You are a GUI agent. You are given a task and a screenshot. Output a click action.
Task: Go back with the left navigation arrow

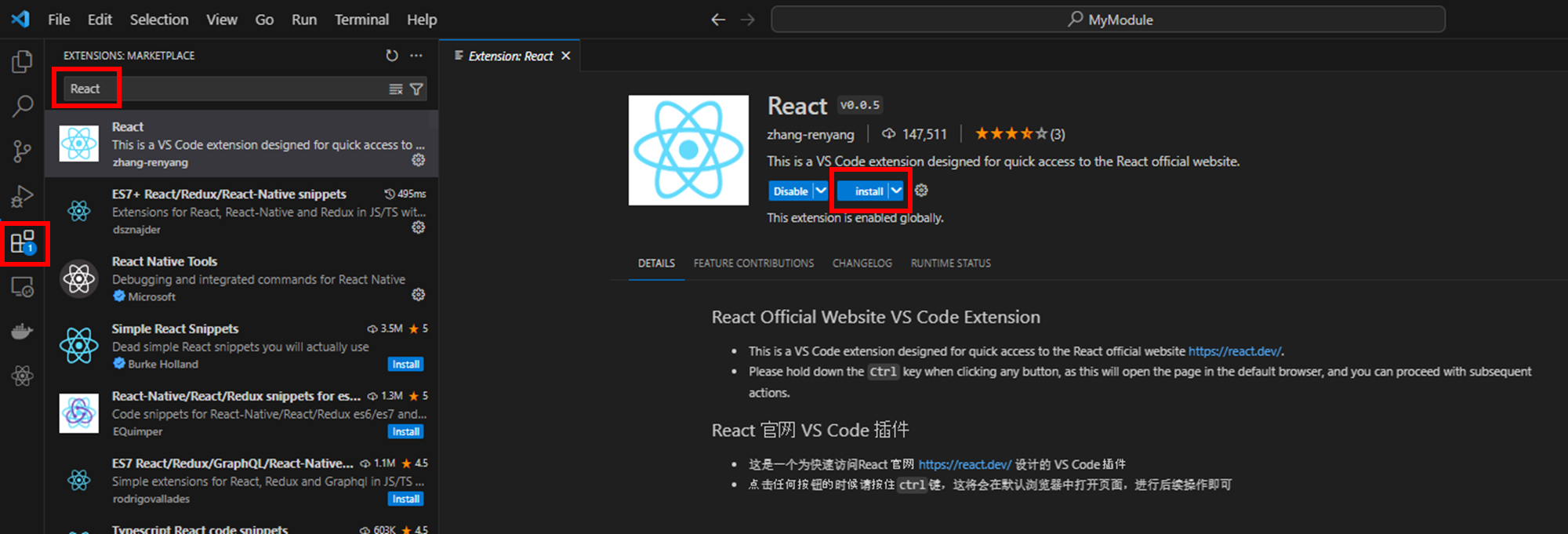[718, 20]
